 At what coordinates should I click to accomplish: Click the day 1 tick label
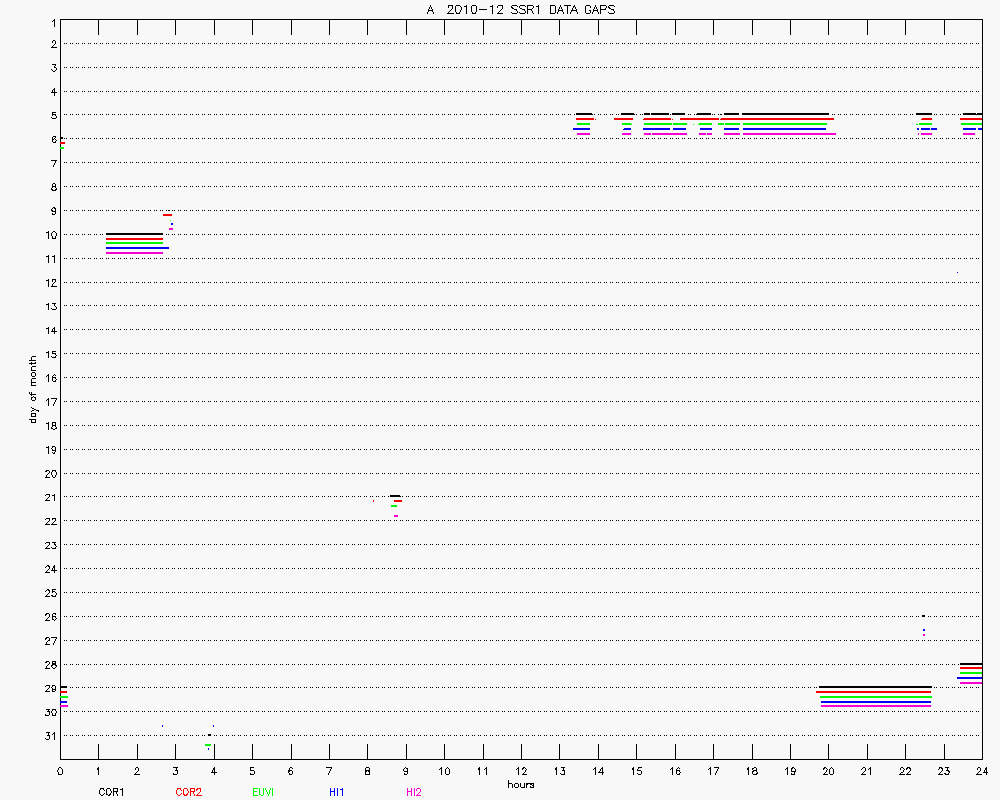[52, 20]
